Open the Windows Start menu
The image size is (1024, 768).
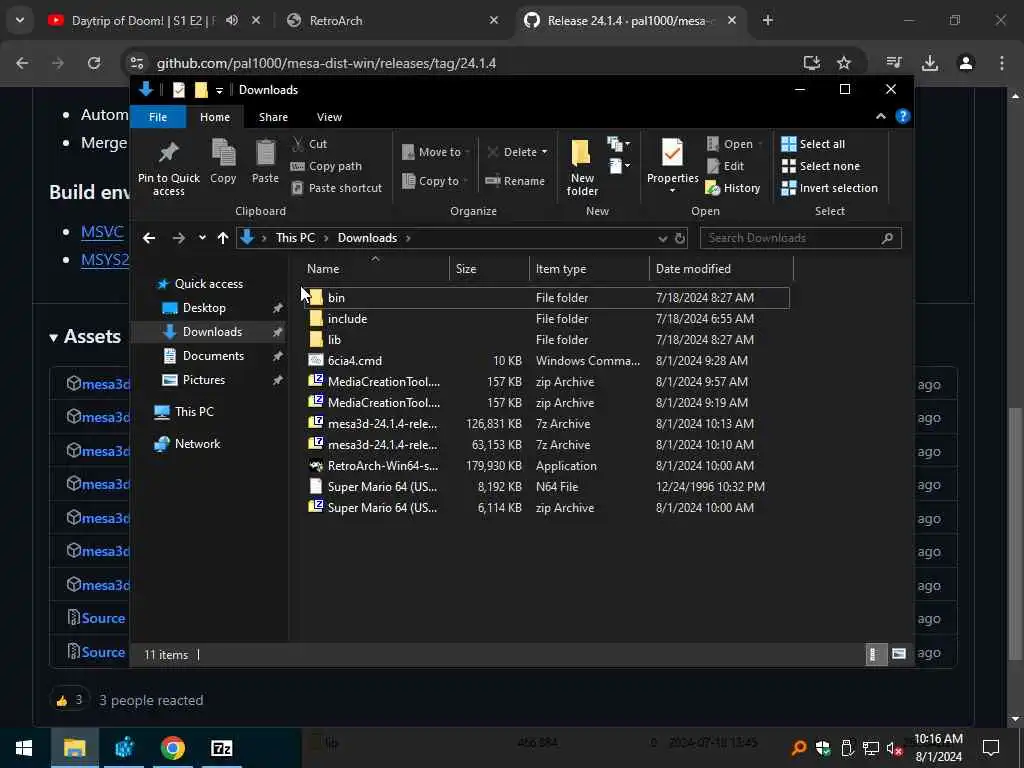[24, 748]
